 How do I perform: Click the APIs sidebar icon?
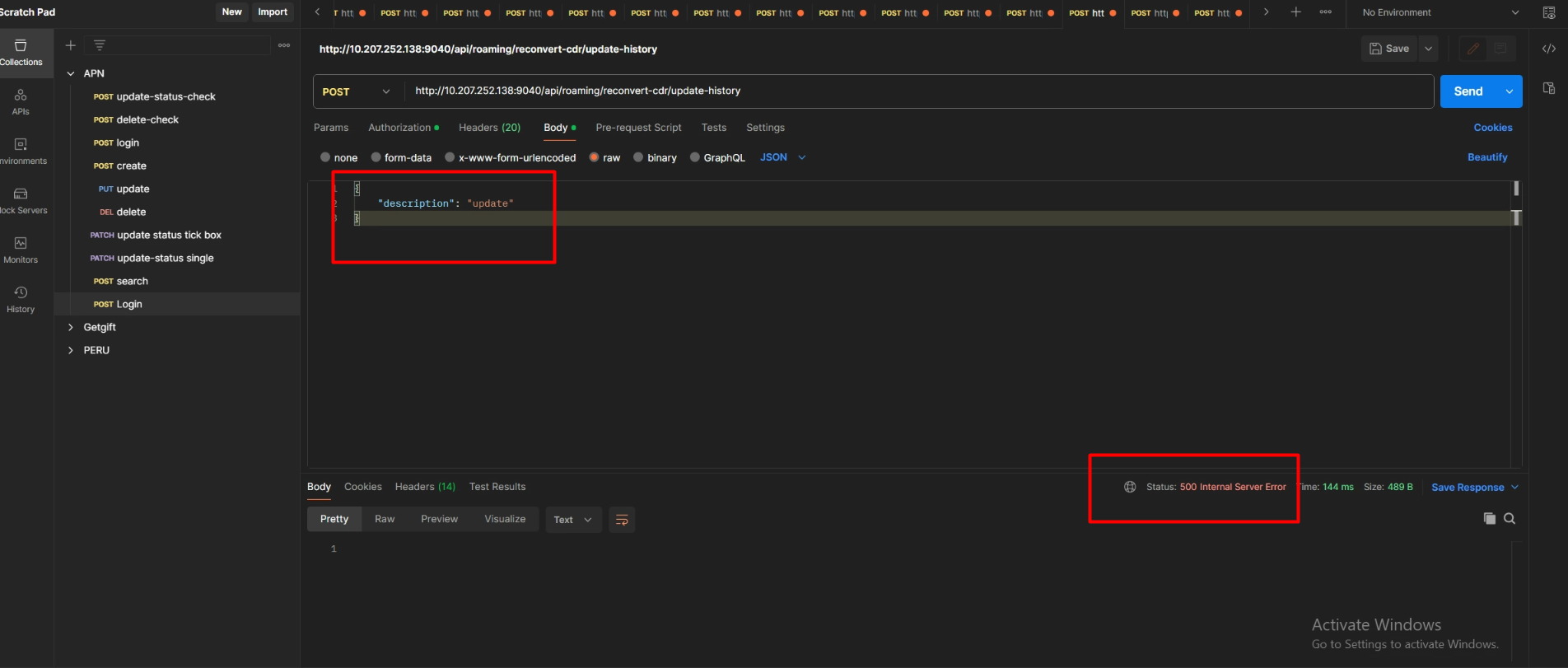tap(21, 101)
